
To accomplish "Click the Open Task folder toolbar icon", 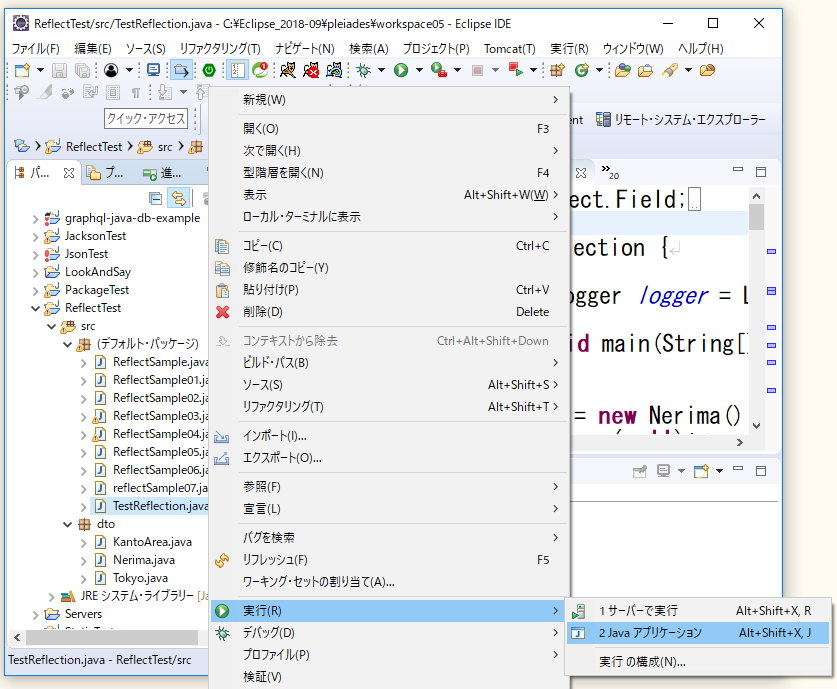I will pyautogui.click(x=645, y=70).
